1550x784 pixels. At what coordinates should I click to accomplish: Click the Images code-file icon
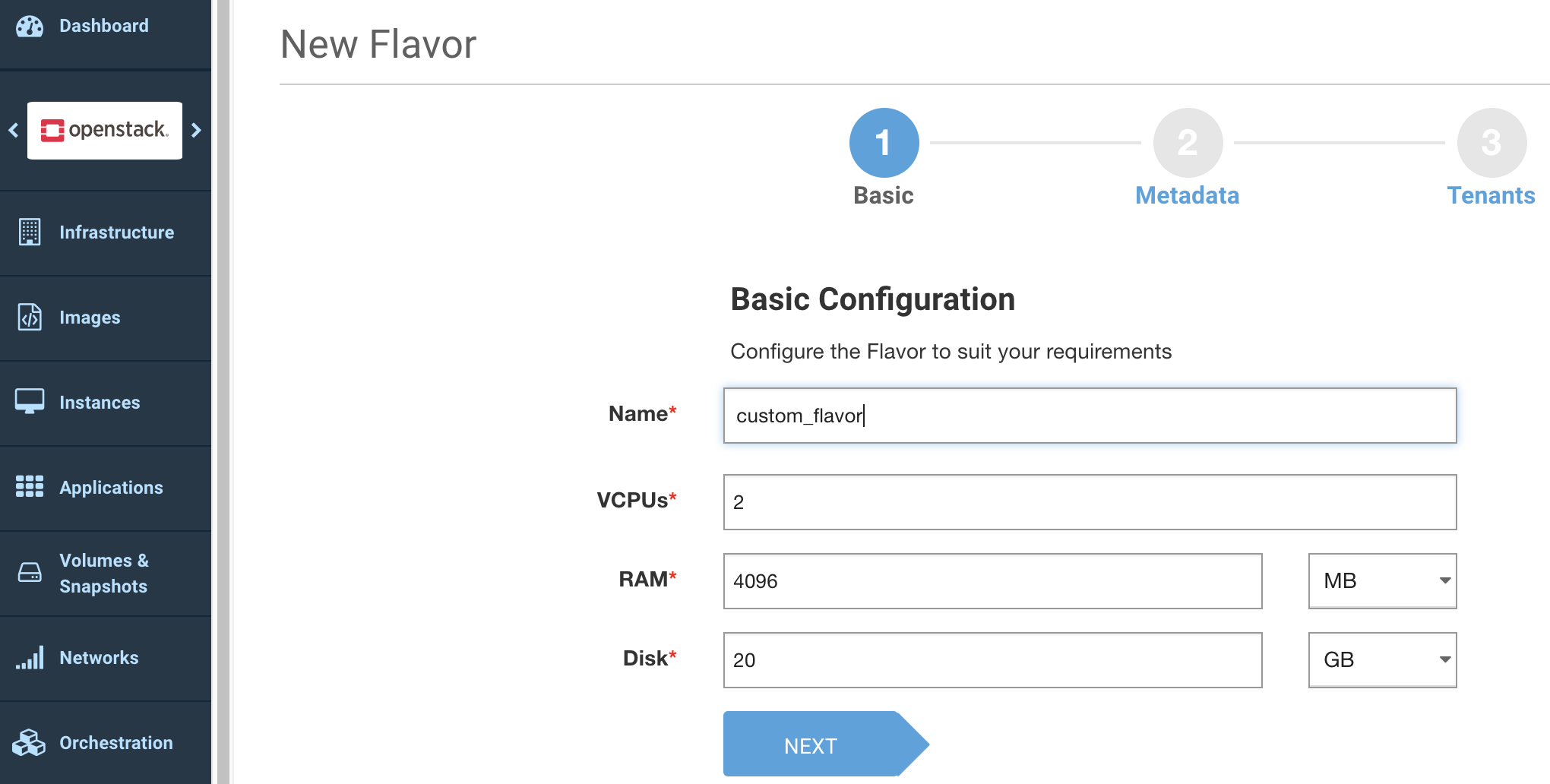pyautogui.click(x=30, y=317)
